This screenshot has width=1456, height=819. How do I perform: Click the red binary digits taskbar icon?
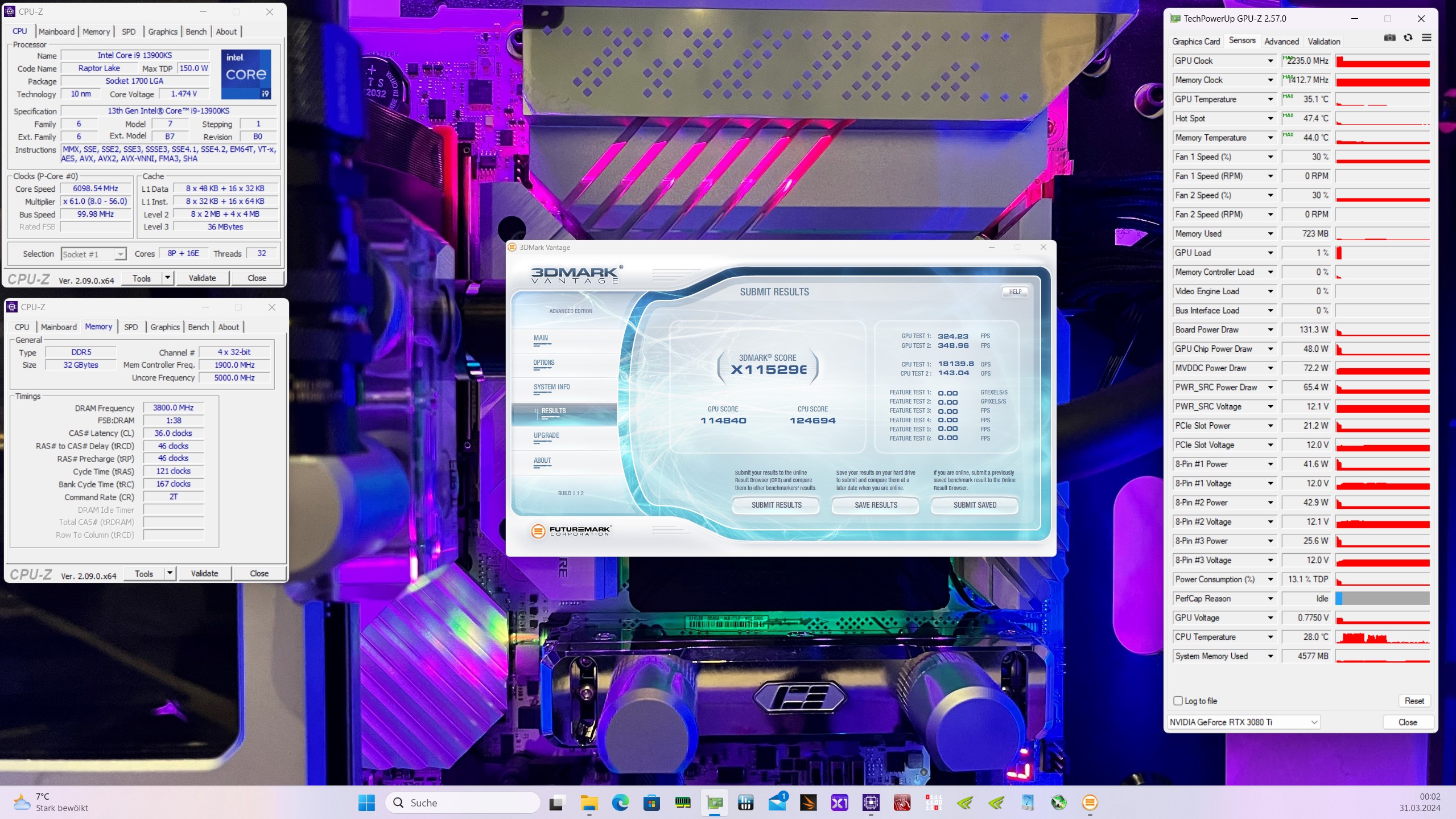point(934,802)
